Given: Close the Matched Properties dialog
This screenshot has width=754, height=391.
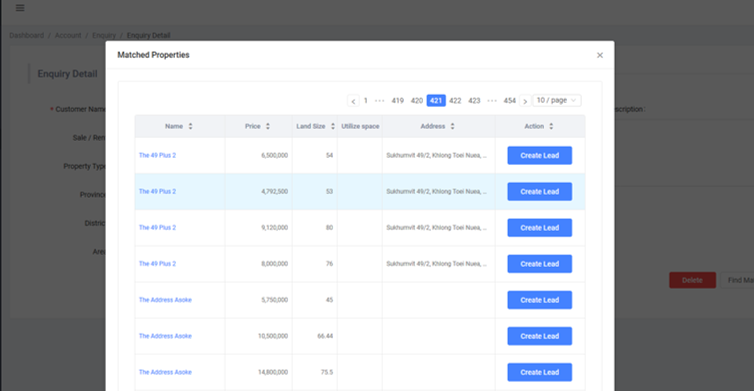Looking at the screenshot, I should coord(600,55).
